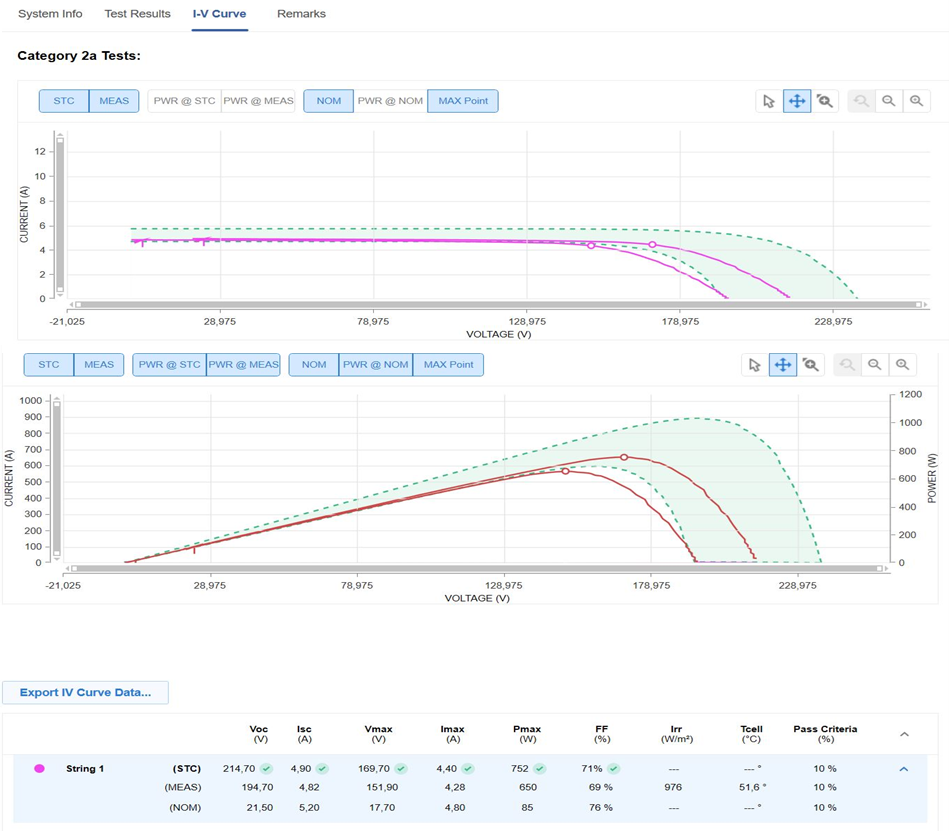949x831 pixels.
Task: Choose zoom-to-area tool in lower chart toolbar
Action: pos(811,365)
